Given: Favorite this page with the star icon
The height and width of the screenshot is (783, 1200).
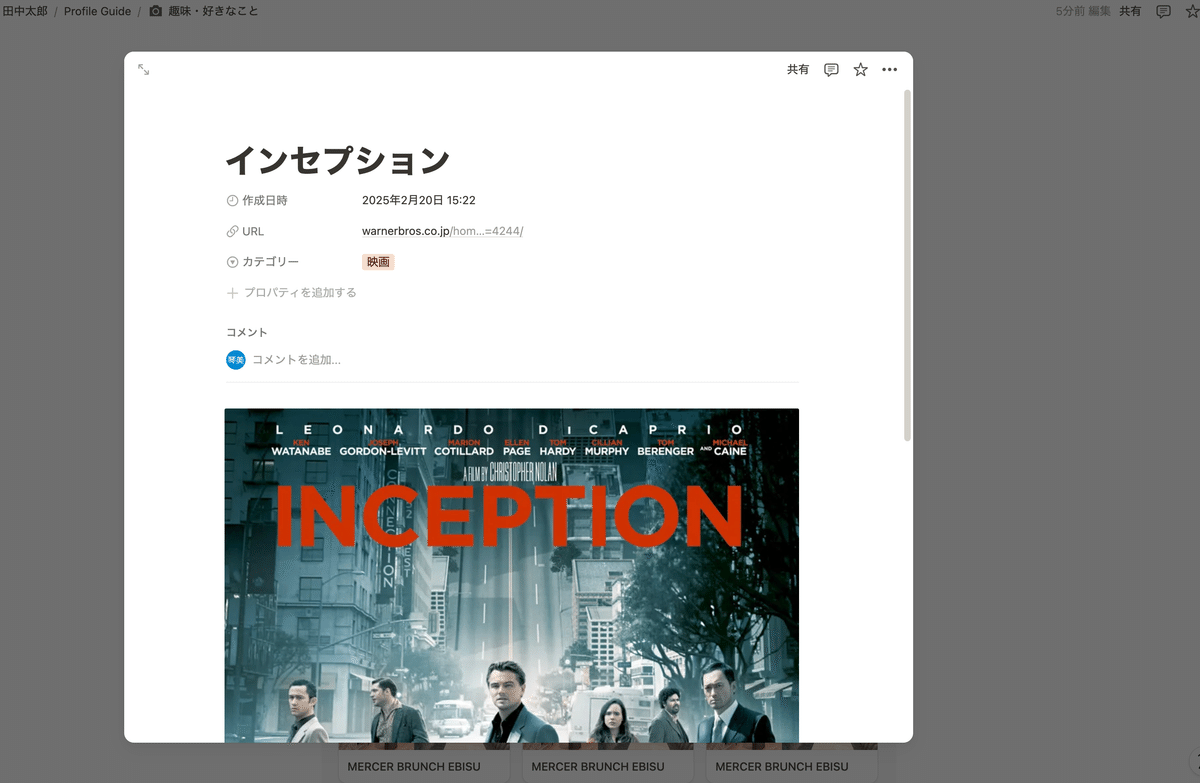Looking at the screenshot, I should (860, 70).
